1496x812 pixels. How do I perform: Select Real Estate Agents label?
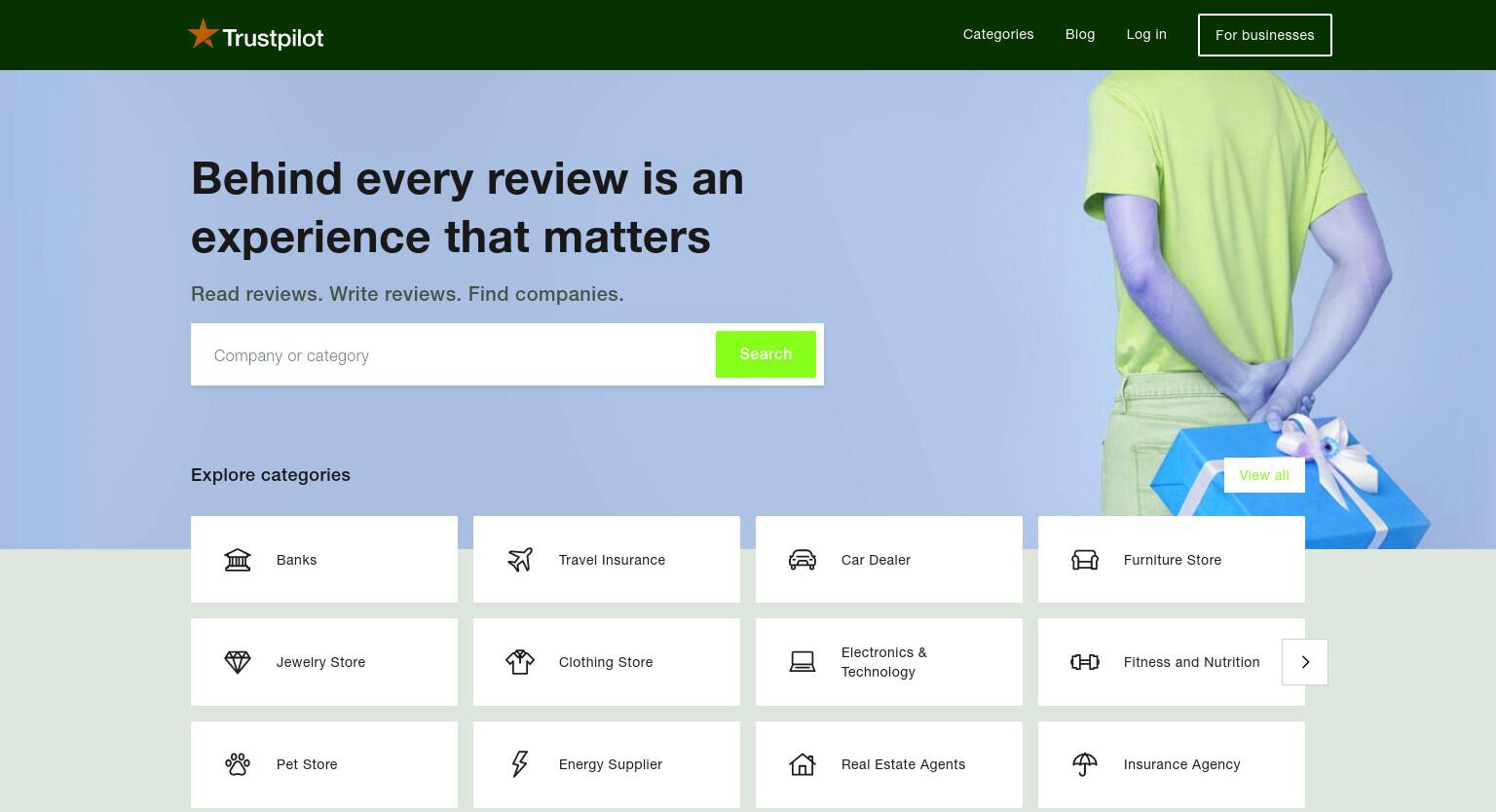904,764
